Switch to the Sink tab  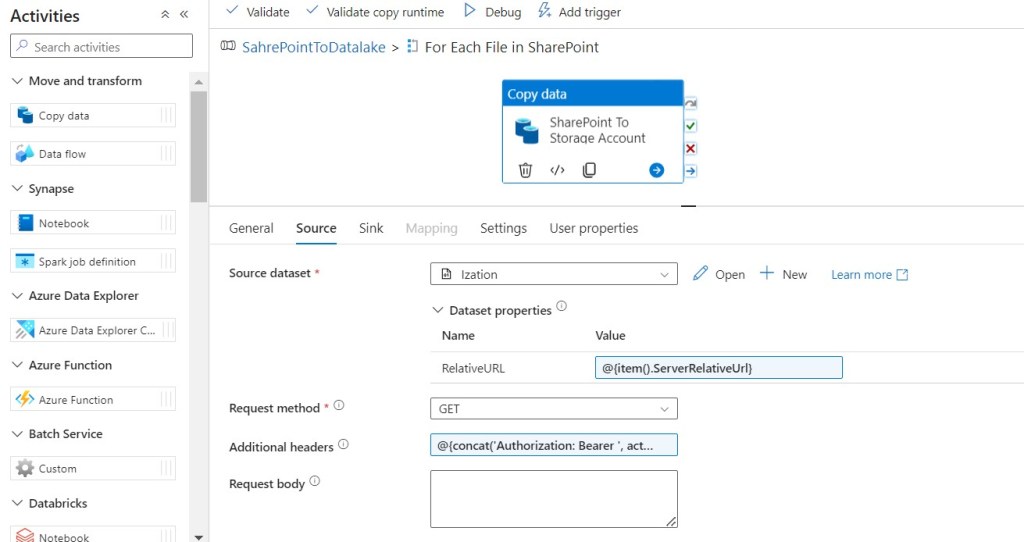pyautogui.click(x=371, y=228)
